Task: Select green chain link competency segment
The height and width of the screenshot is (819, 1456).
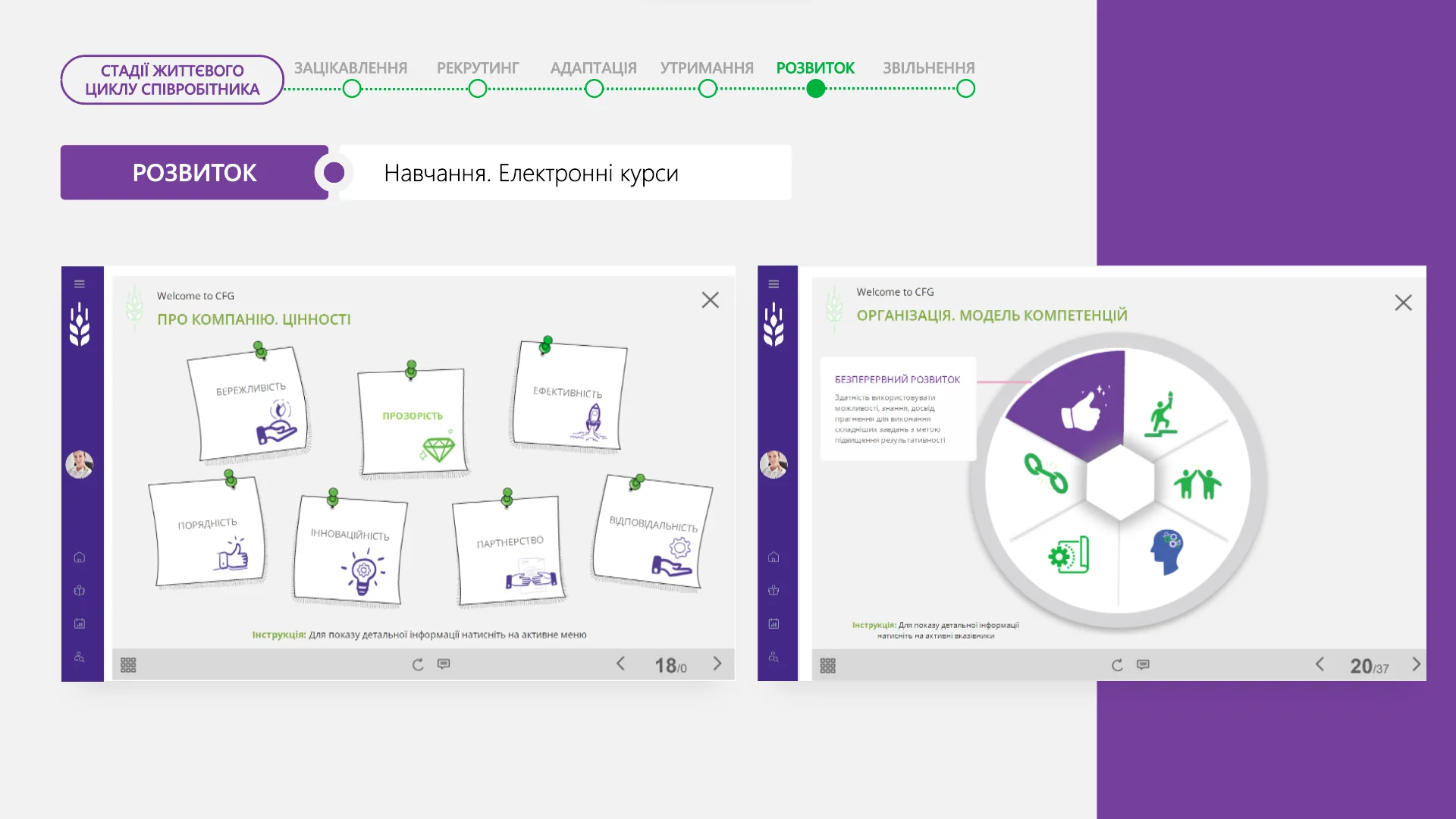Action: coord(1046,473)
